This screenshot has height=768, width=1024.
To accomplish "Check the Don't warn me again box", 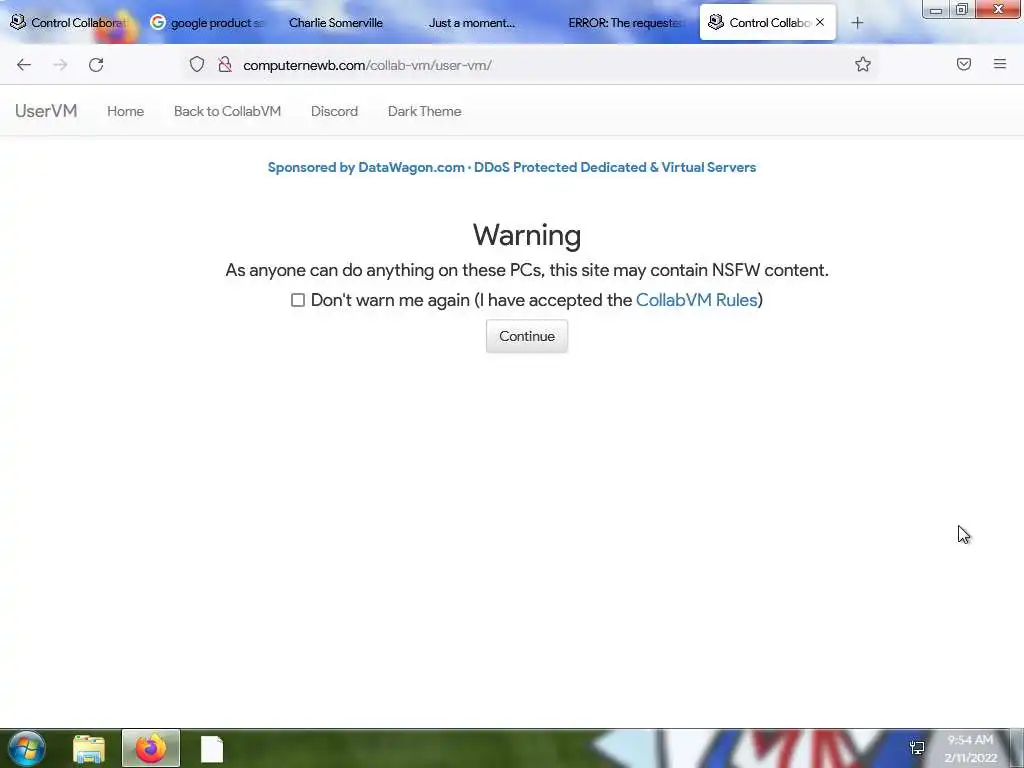I will (x=298, y=300).
